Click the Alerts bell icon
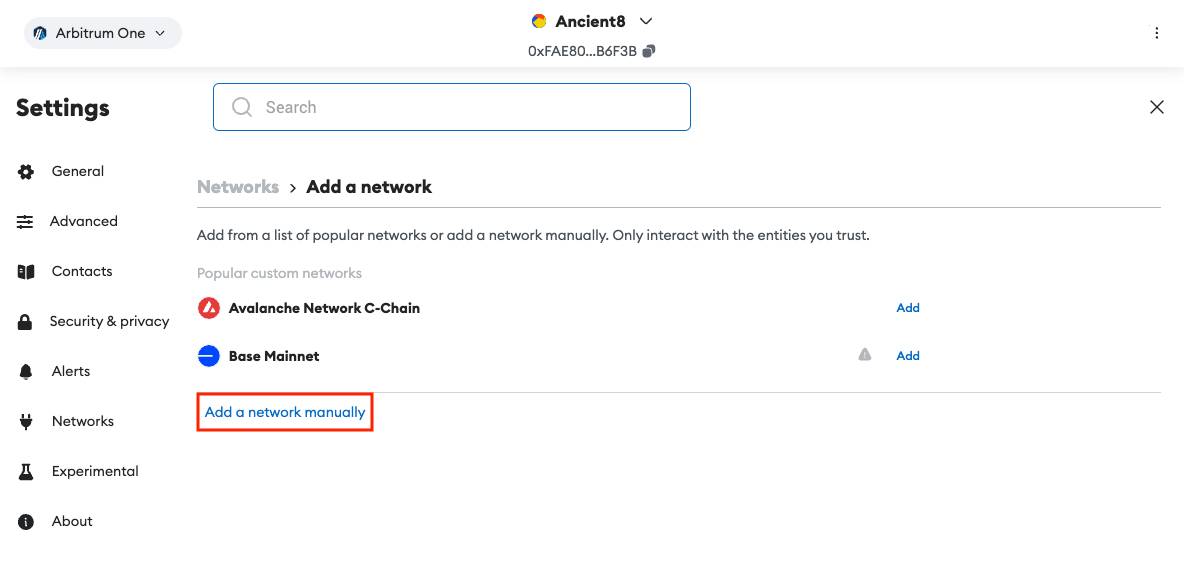 [x=26, y=372]
